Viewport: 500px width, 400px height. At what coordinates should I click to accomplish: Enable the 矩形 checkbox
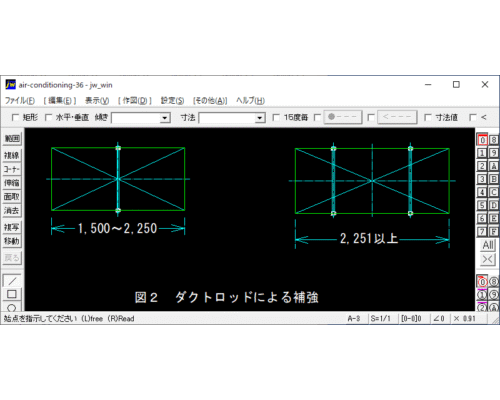pyautogui.click(x=15, y=117)
